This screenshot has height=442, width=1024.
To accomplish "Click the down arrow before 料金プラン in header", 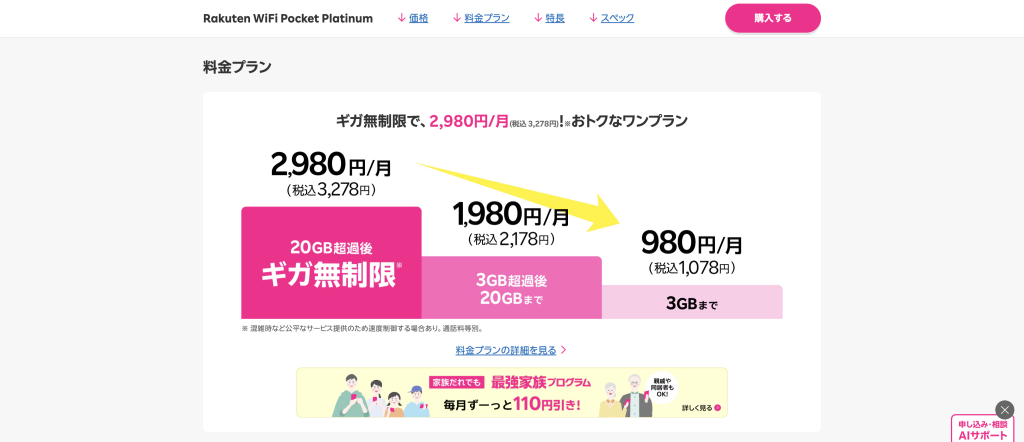I will tap(457, 18).
